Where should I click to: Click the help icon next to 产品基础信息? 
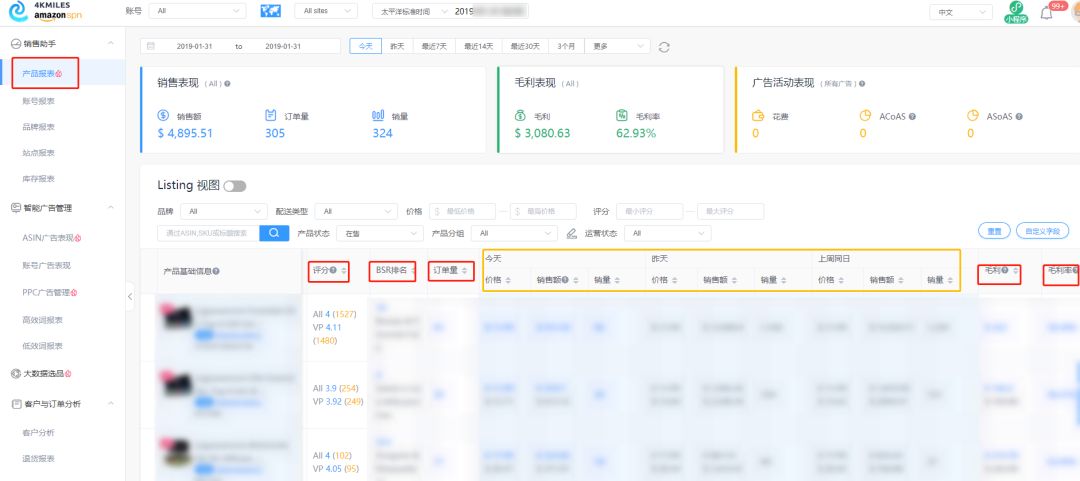pyautogui.click(x=216, y=271)
